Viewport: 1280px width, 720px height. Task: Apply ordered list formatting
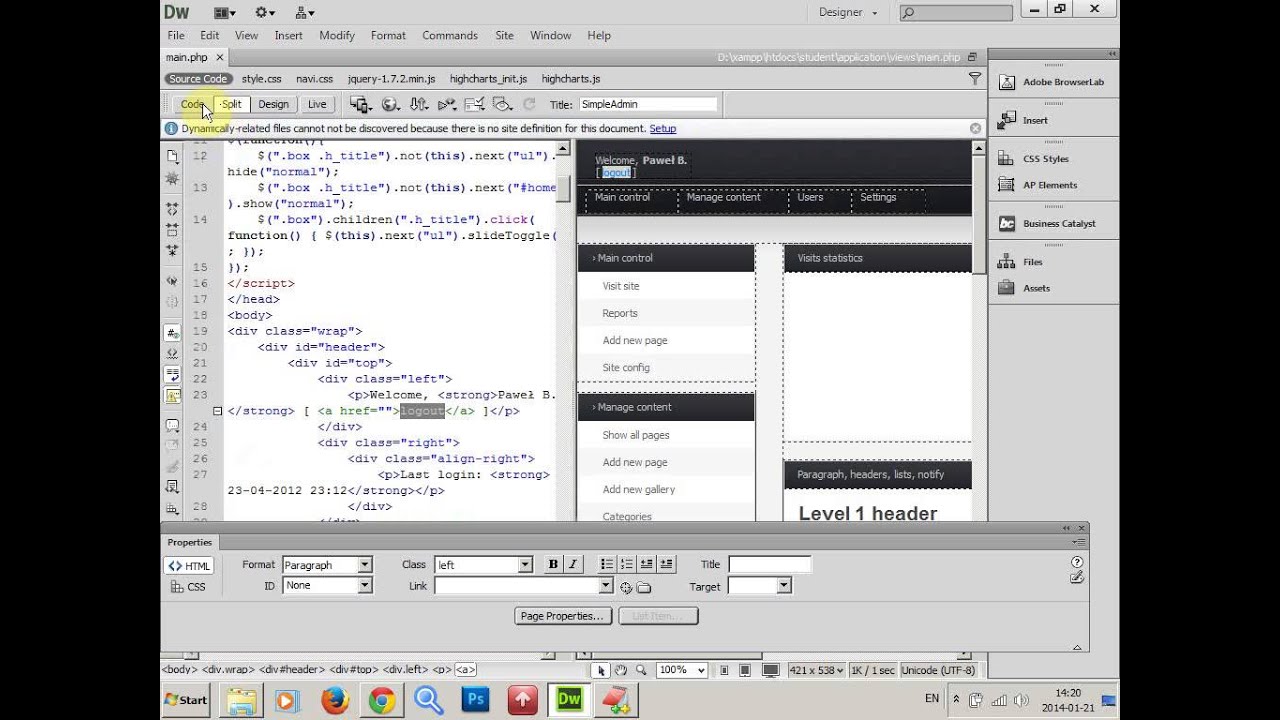pyautogui.click(x=626, y=565)
